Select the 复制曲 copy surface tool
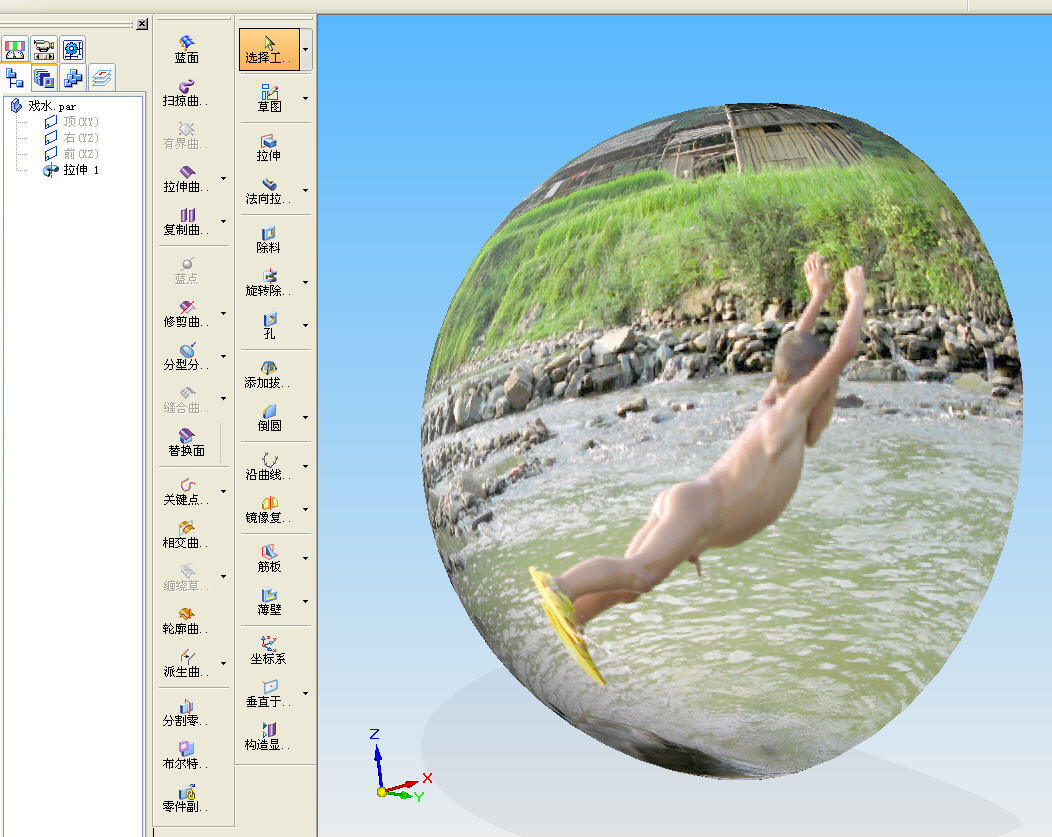Viewport: 1052px width, 837px height. [185, 222]
